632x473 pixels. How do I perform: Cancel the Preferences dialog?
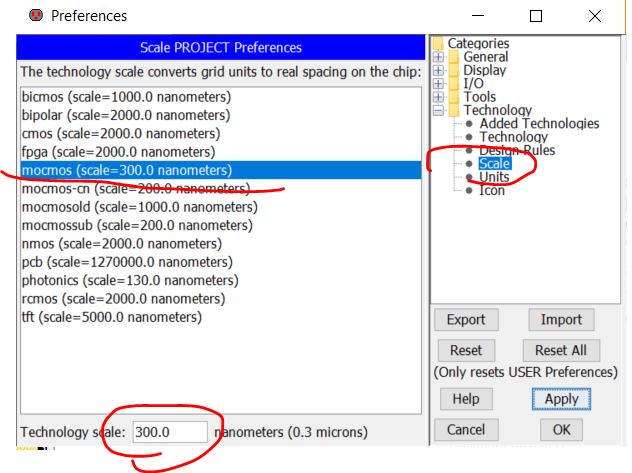[466, 430]
